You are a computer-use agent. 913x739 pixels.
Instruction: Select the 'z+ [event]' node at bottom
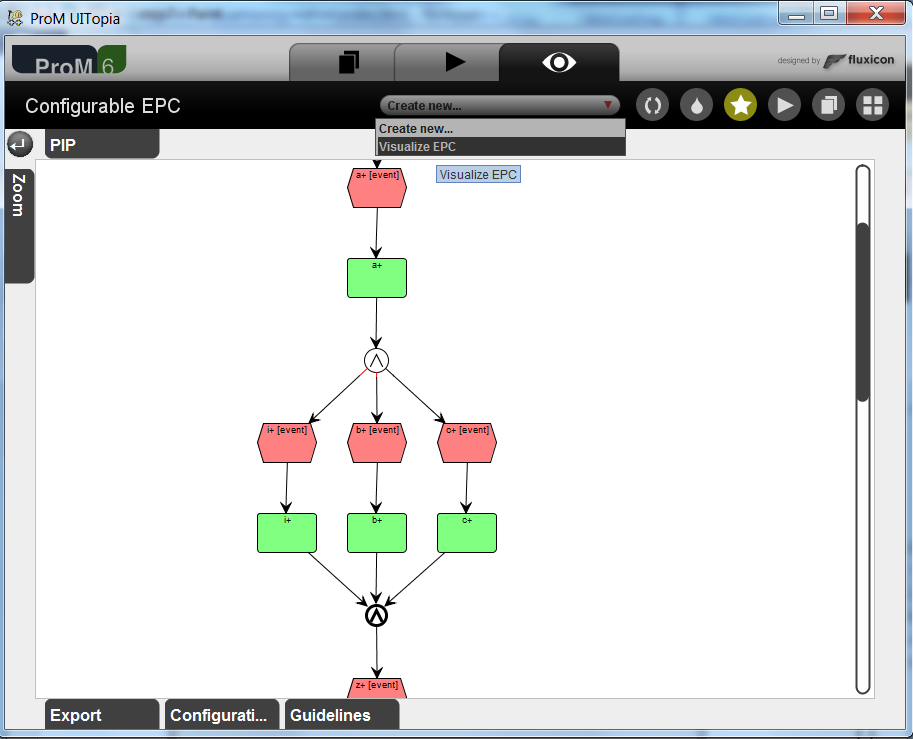[377, 688]
